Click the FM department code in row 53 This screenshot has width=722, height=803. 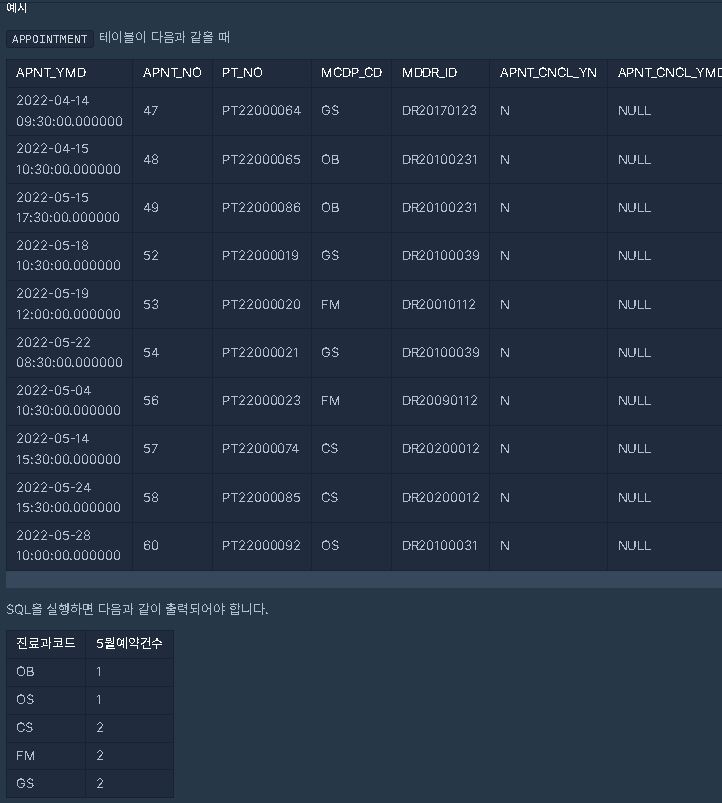pos(330,304)
